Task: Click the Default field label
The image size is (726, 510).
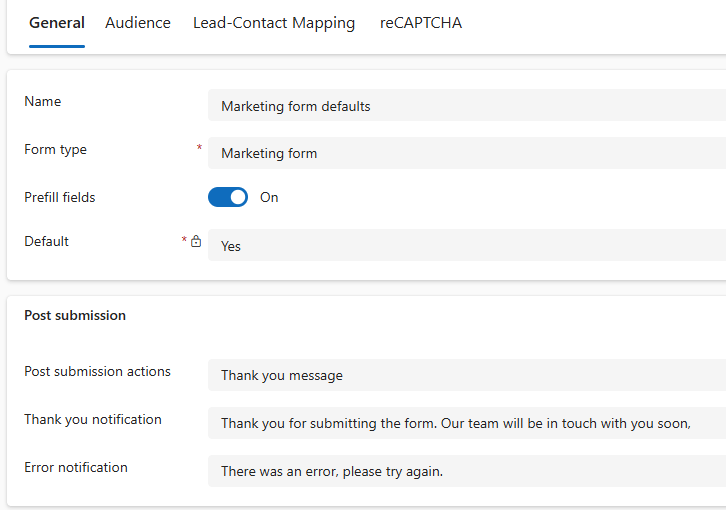Action: pyautogui.click(x=47, y=242)
